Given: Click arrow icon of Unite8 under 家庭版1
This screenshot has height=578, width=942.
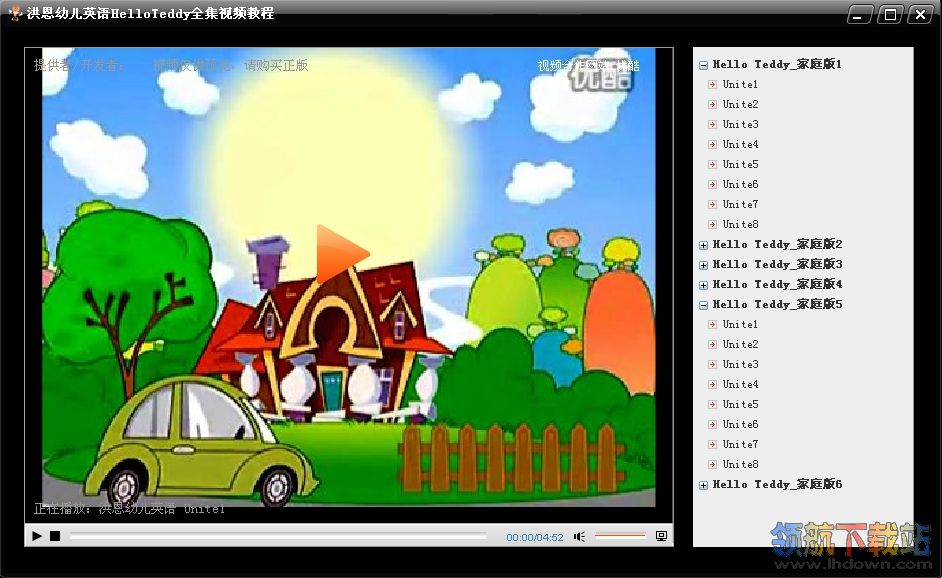Looking at the screenshot, I should 713,225.
